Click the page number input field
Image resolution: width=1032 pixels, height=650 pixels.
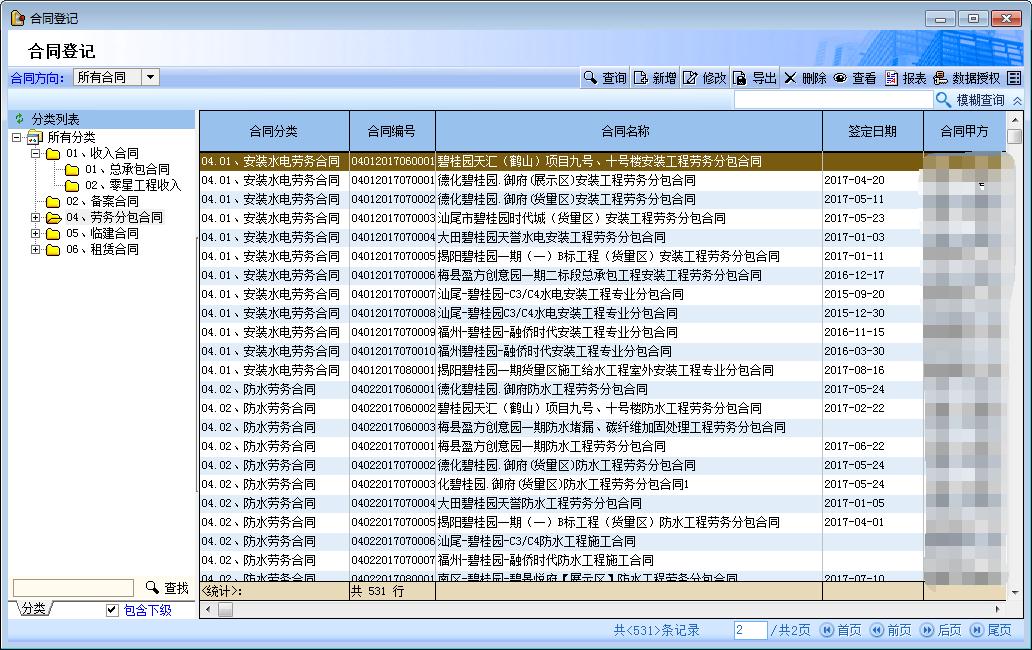(x=750, y=630)
